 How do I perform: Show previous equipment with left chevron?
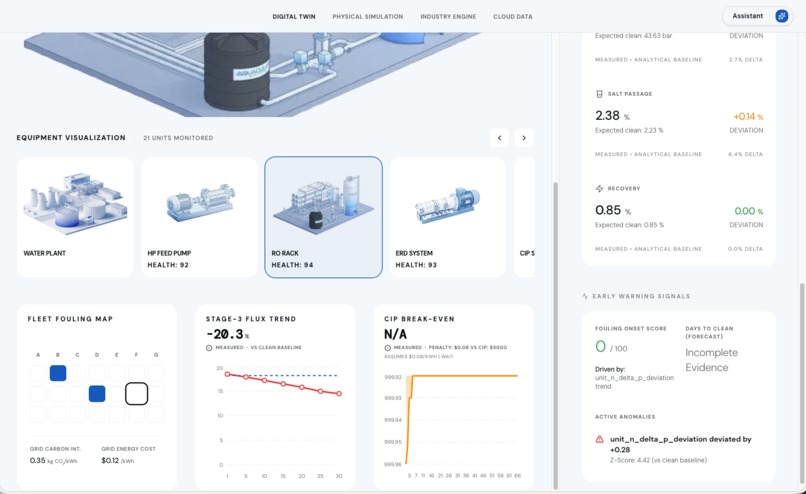[x=499, y=138]
